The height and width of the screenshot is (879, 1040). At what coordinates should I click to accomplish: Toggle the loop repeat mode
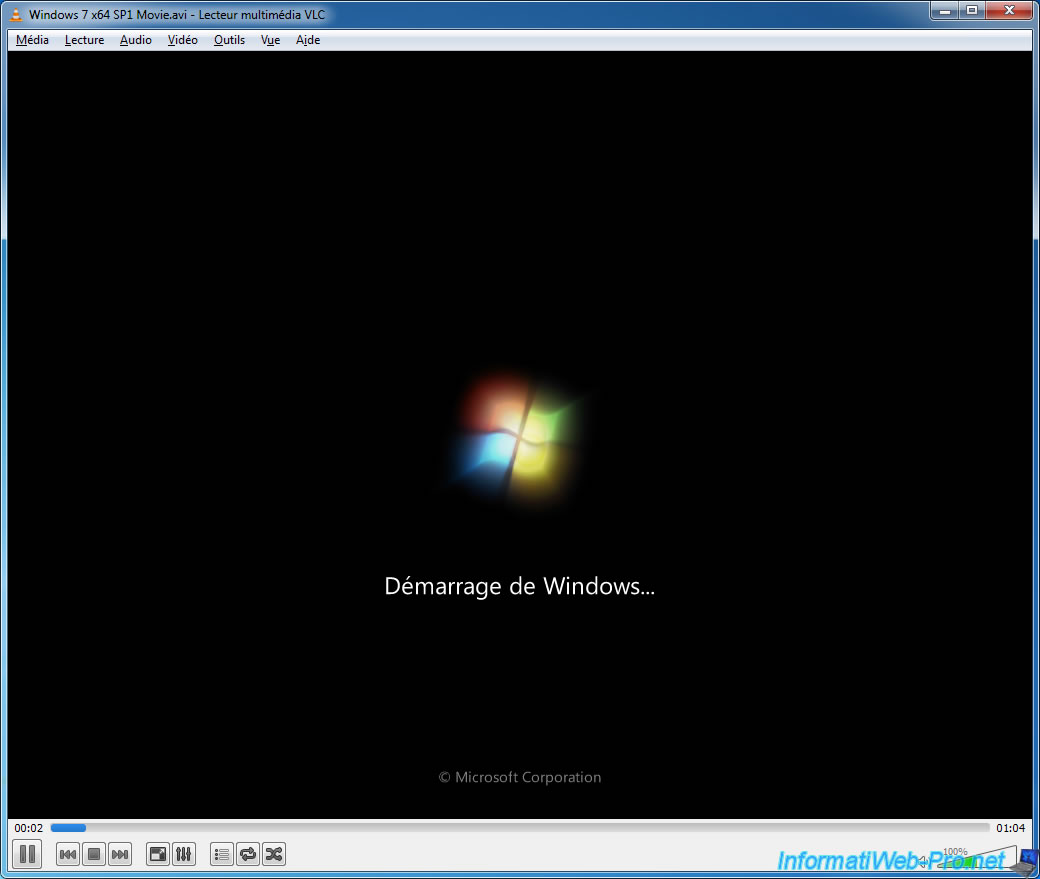[248, 854]
